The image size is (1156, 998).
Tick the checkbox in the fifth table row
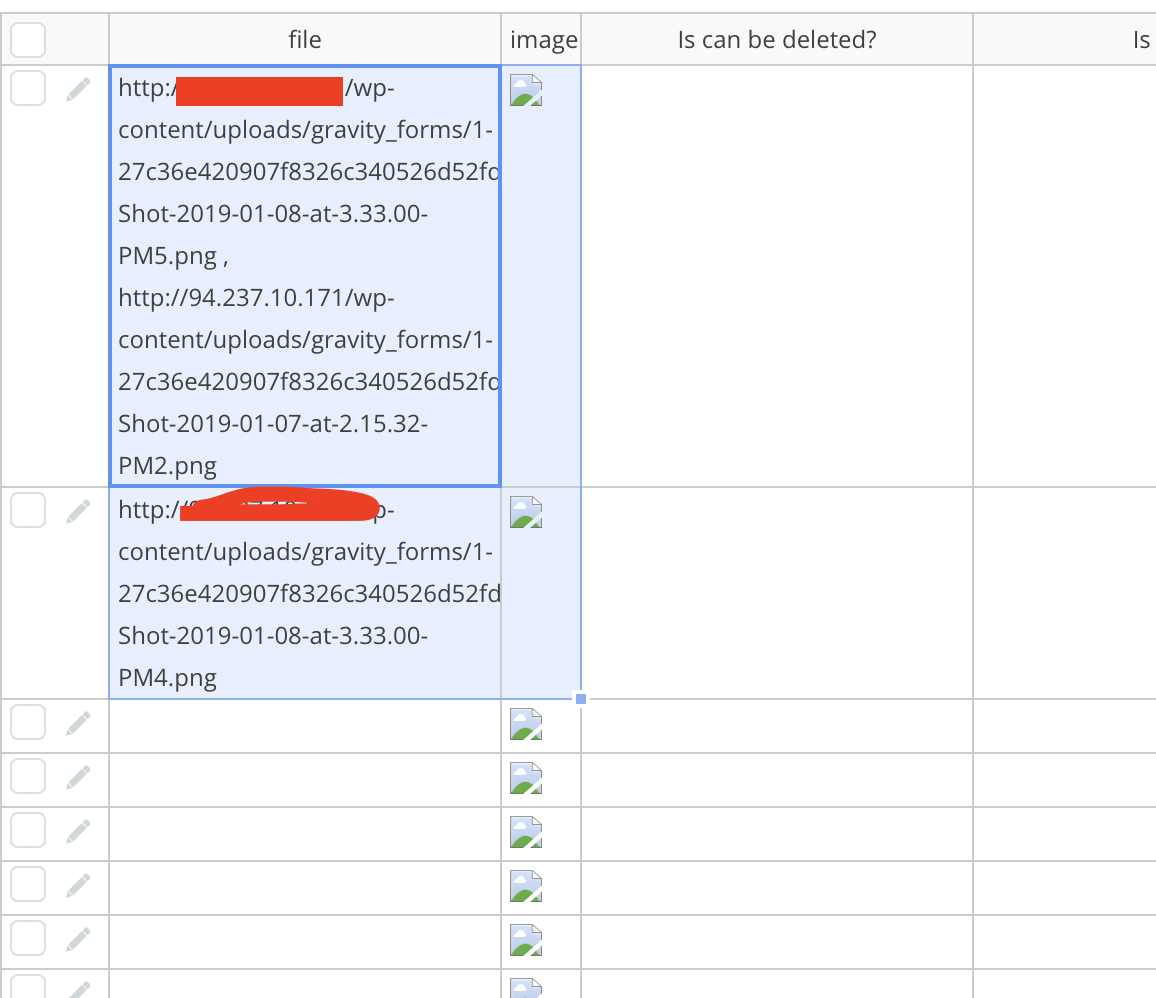pyautogui.click(x=28, y=830)
